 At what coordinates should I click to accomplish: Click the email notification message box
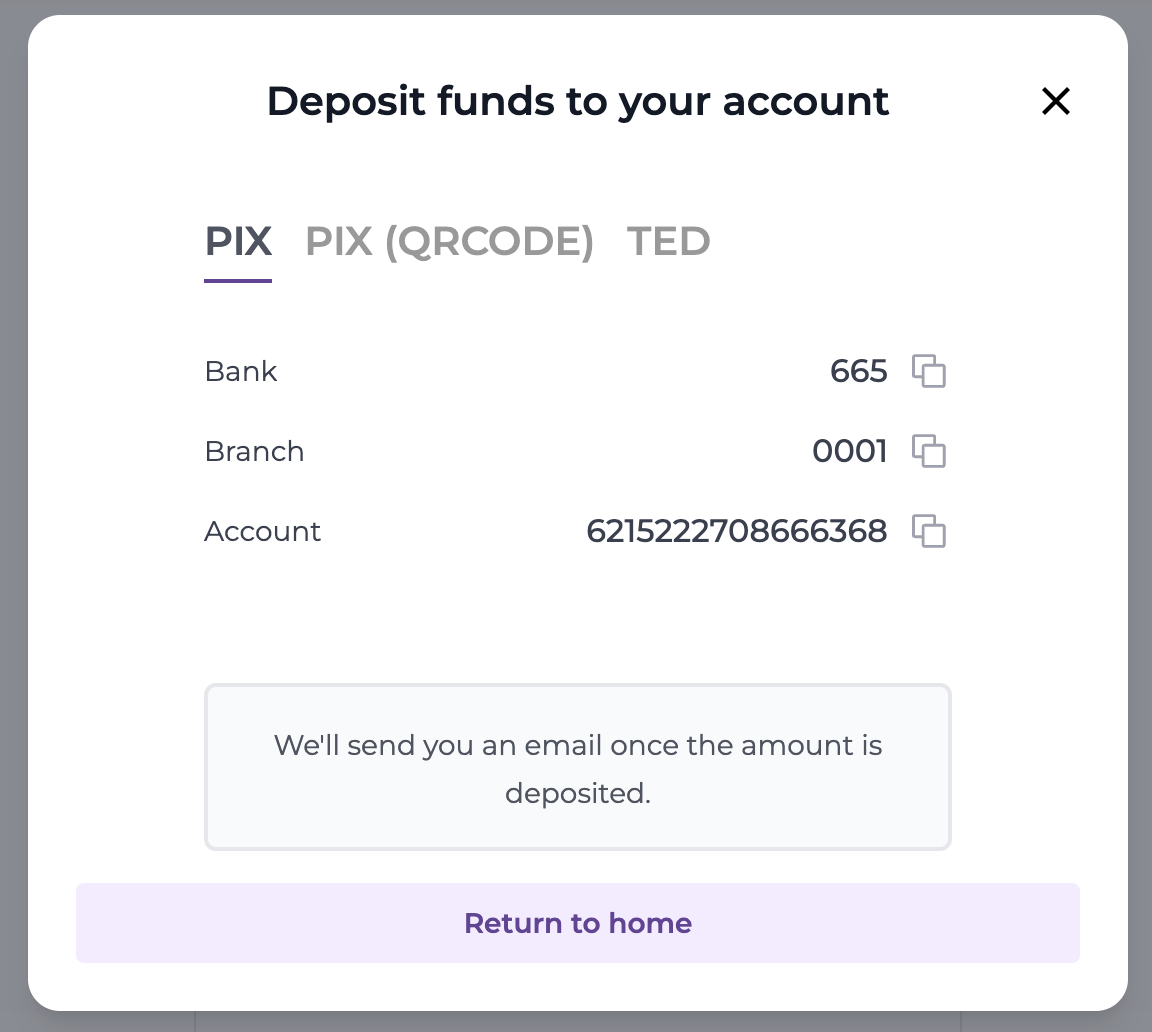tap(577, 767)
